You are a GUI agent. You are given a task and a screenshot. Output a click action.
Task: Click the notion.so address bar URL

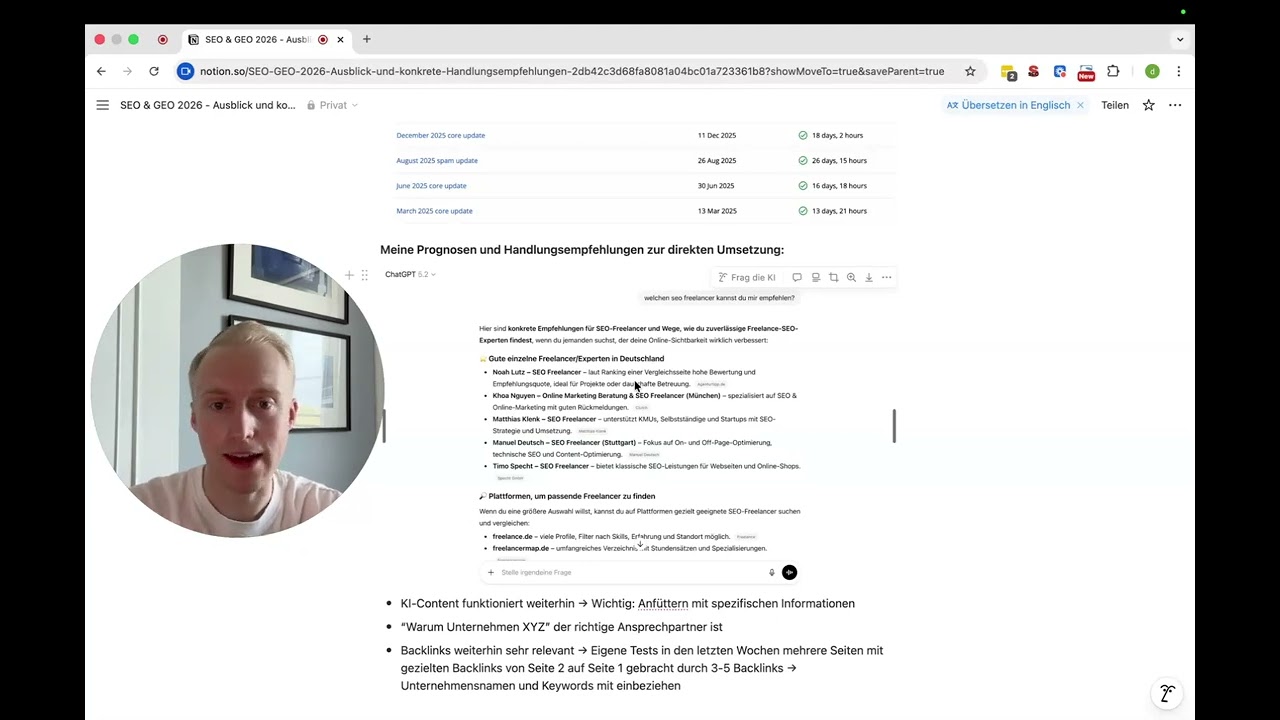572,71
